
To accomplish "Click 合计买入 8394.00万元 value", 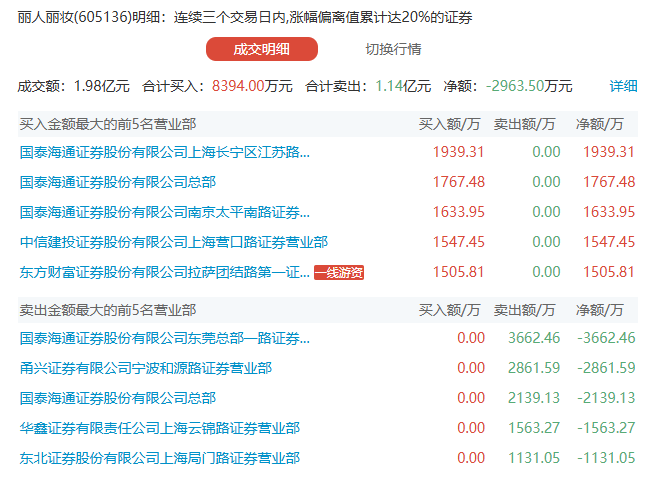I will tap(252, 86).
